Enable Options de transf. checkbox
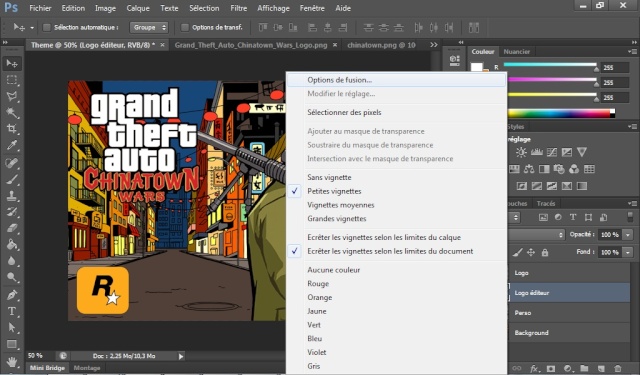Viewport: 640px width, 375px height. pyautogui.click(x=185, y=27)
